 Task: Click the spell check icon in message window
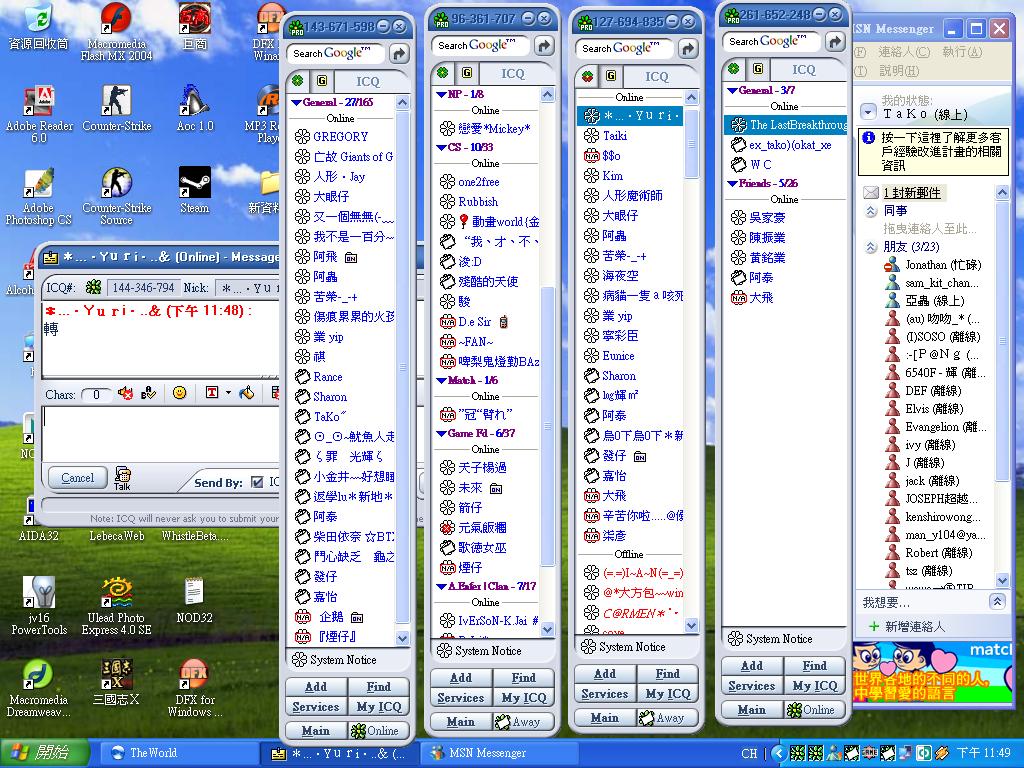[148, 393]
